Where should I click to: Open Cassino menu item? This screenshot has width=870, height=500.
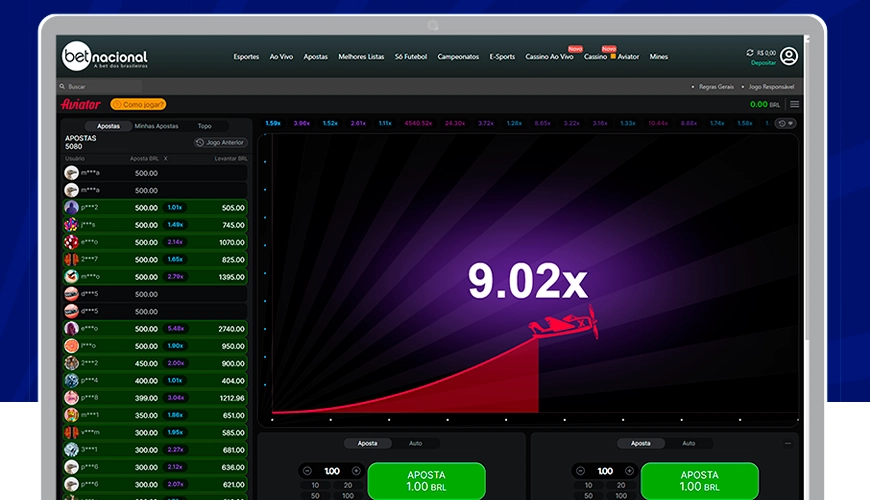(595, 57)
